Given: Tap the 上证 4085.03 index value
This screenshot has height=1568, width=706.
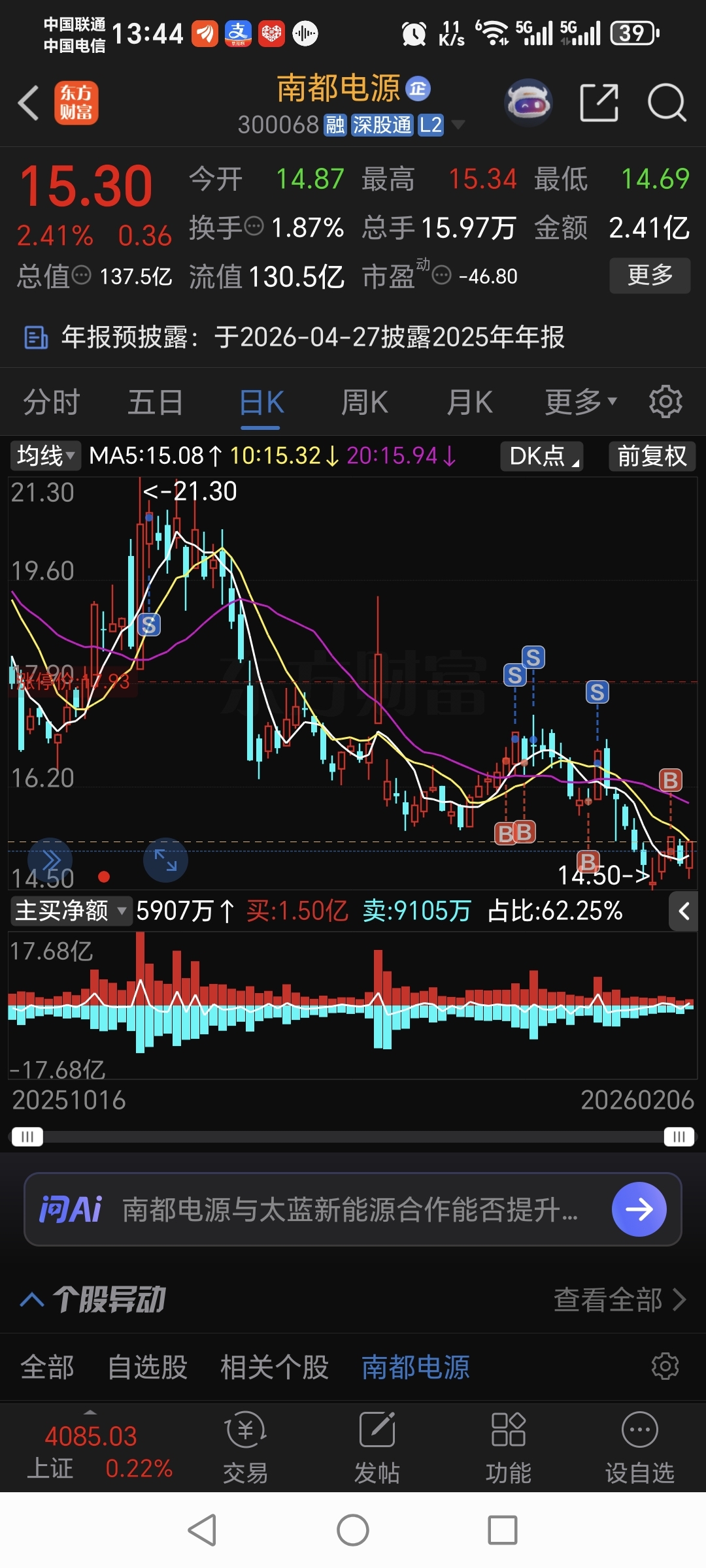Looking at the screenshot, I should (91, 1437).
